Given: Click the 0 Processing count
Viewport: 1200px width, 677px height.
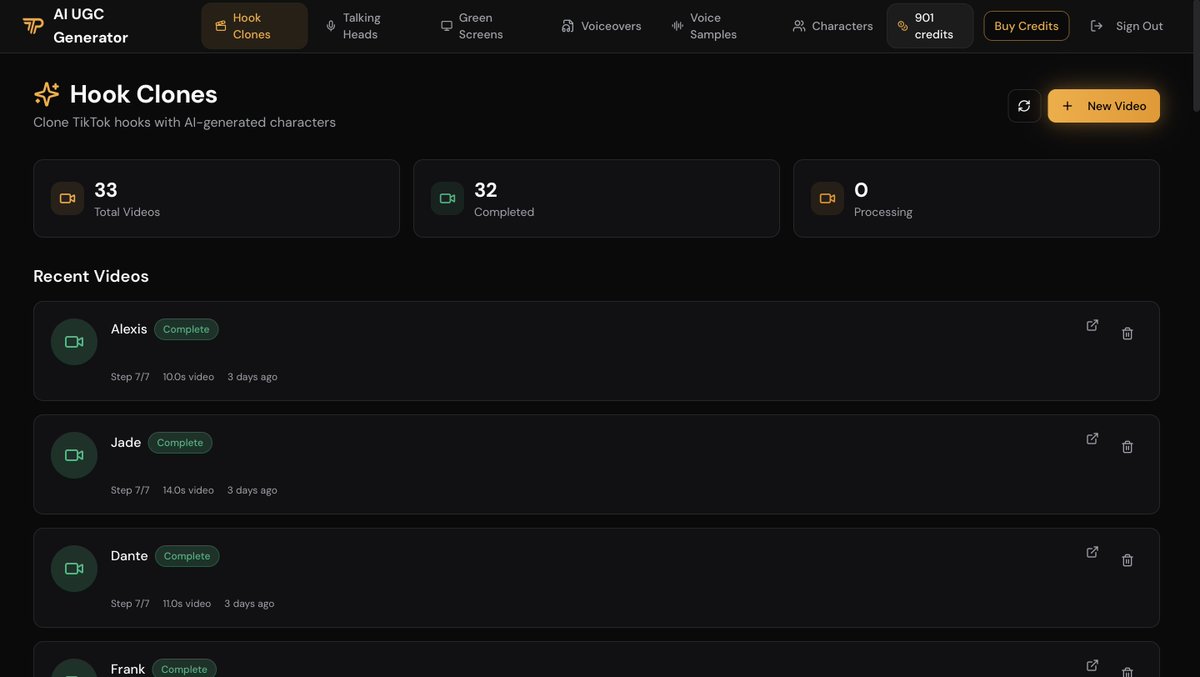Looking at the screenshot, I should 861,190.
